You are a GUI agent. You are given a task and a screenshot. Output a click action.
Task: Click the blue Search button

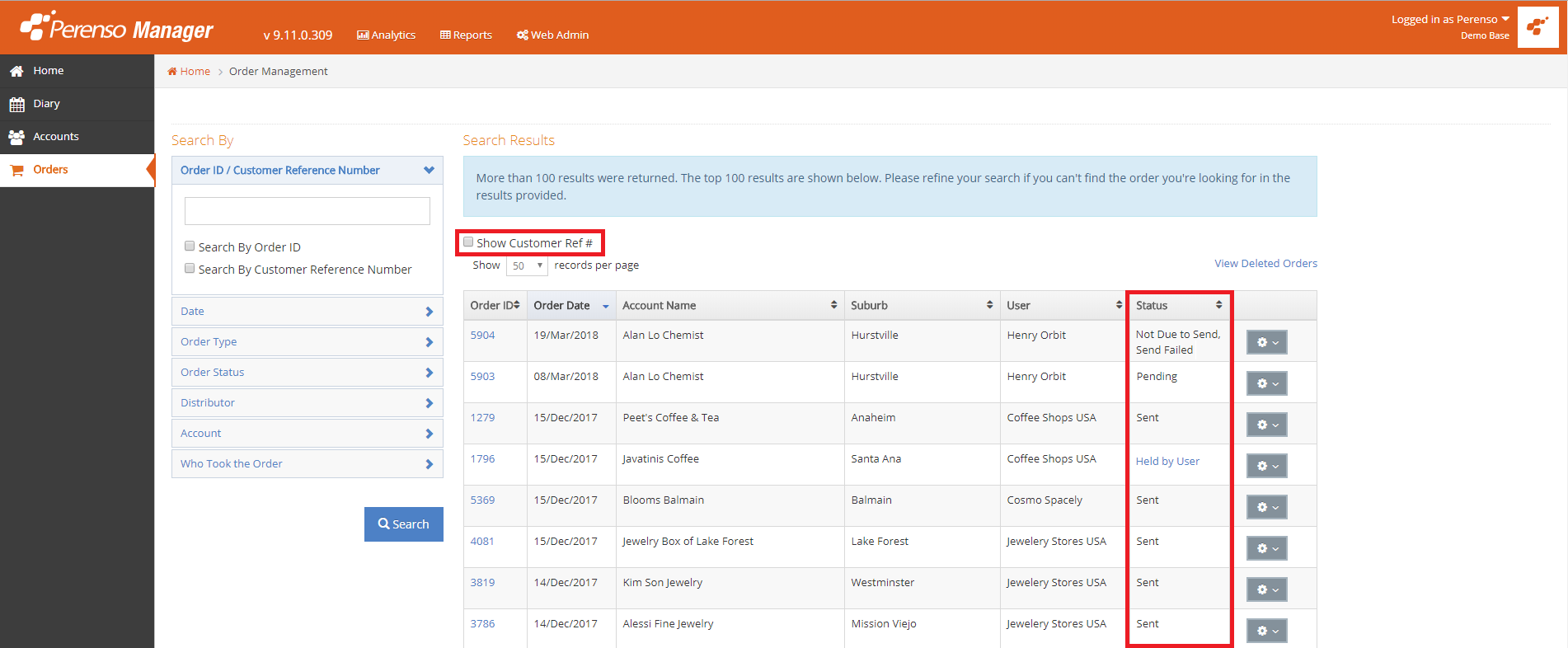[404, 524]
